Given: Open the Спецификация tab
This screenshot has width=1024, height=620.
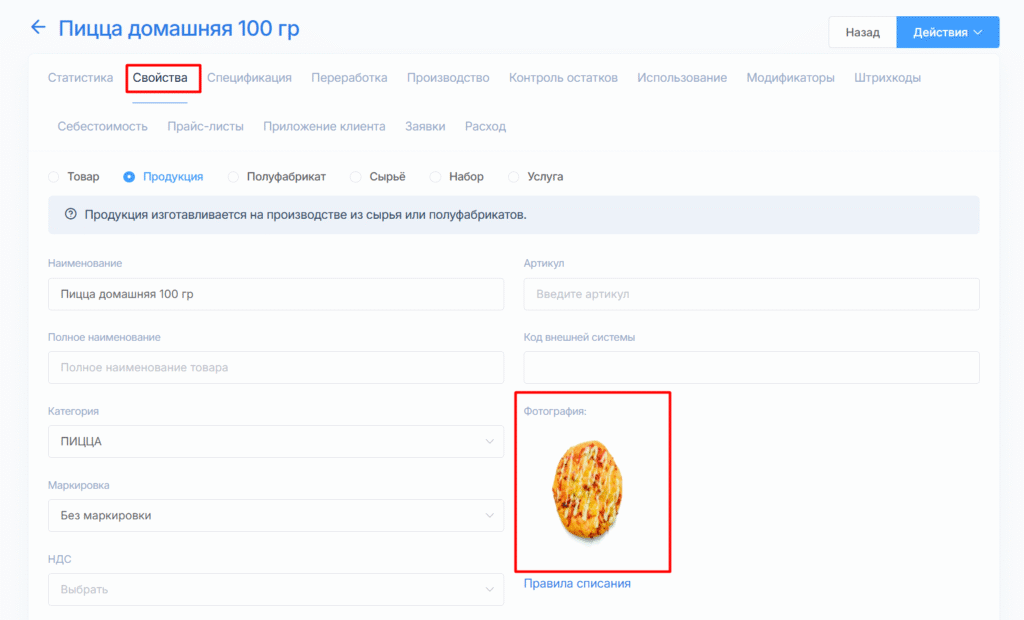Looking at the screenshot, I should tap(249, 78).
